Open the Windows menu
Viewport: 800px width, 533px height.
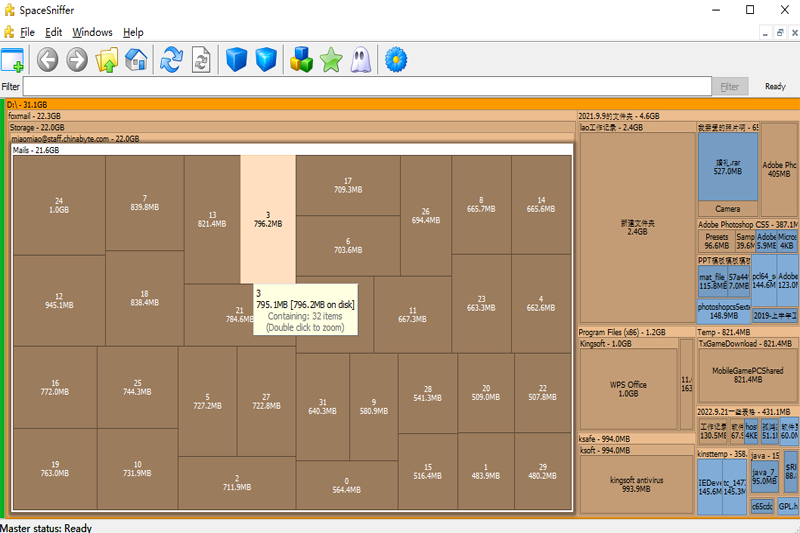point(92,32)
